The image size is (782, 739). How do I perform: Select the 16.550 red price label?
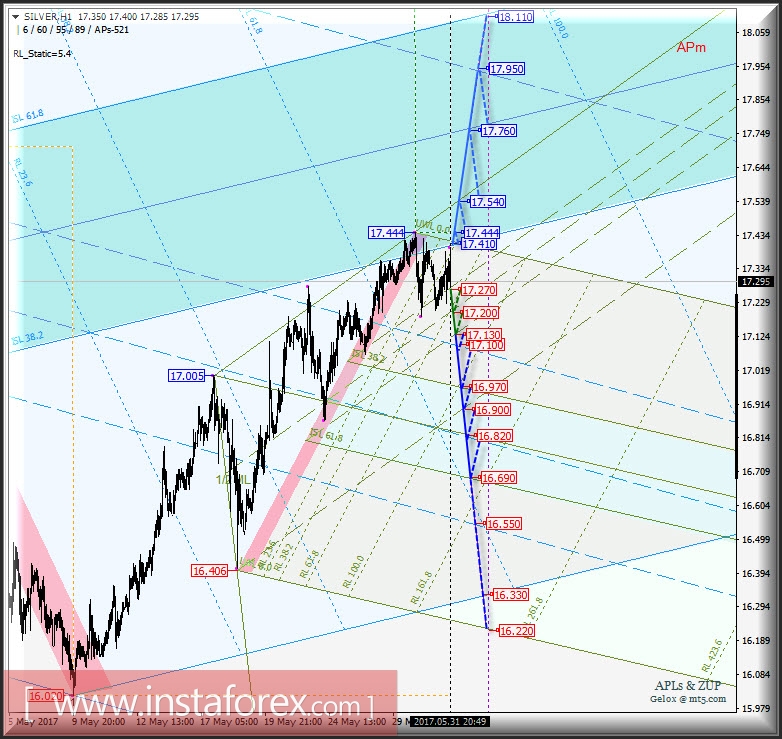pyautogui.click(x=504, y=524)
